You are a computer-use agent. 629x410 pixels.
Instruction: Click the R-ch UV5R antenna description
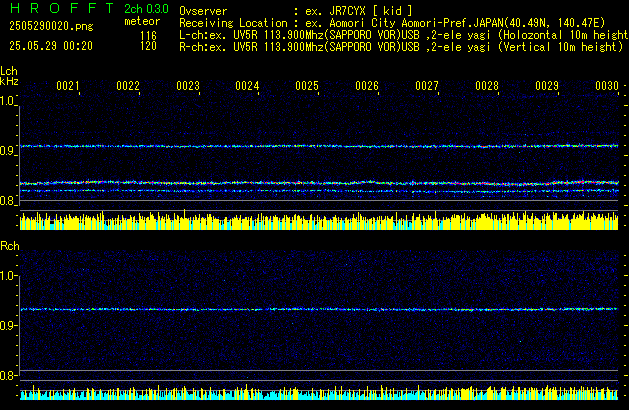tap(401, 47)
